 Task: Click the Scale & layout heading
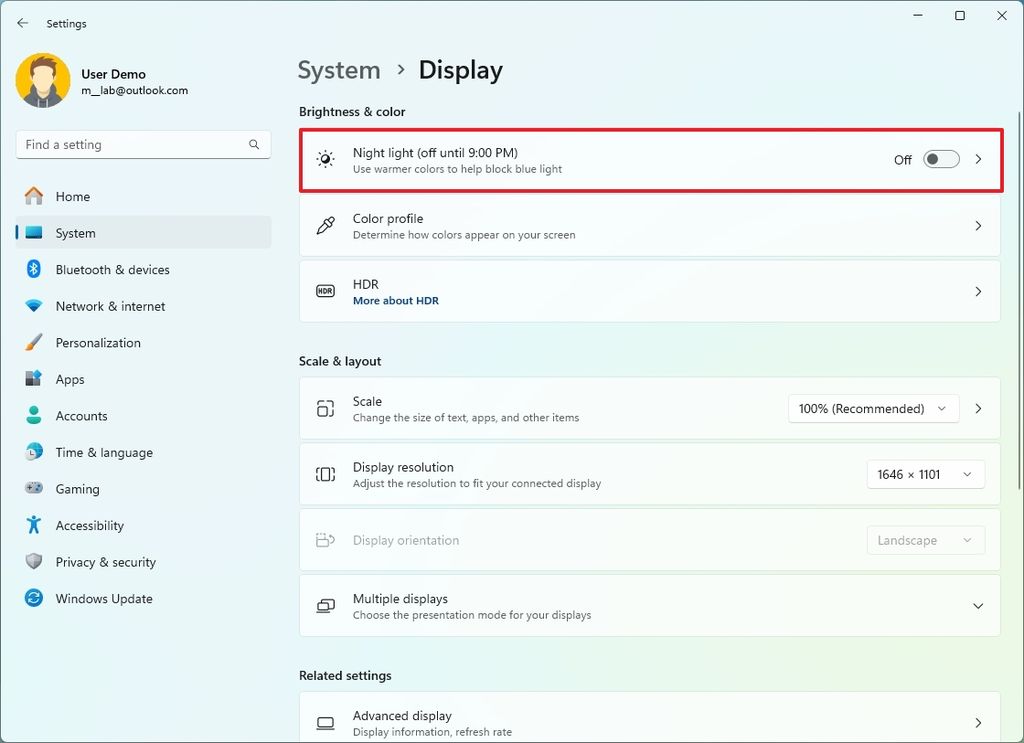coord(340,361)
